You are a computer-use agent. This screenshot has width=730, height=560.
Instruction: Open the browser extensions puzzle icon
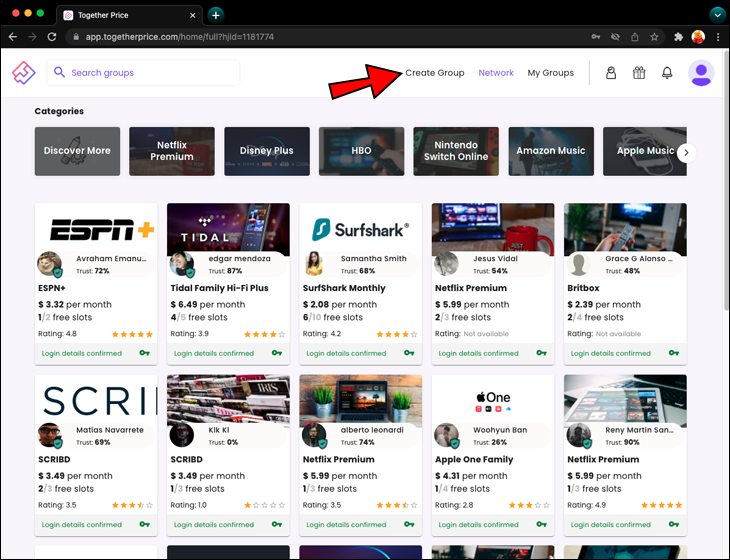(x=678, y=37)
